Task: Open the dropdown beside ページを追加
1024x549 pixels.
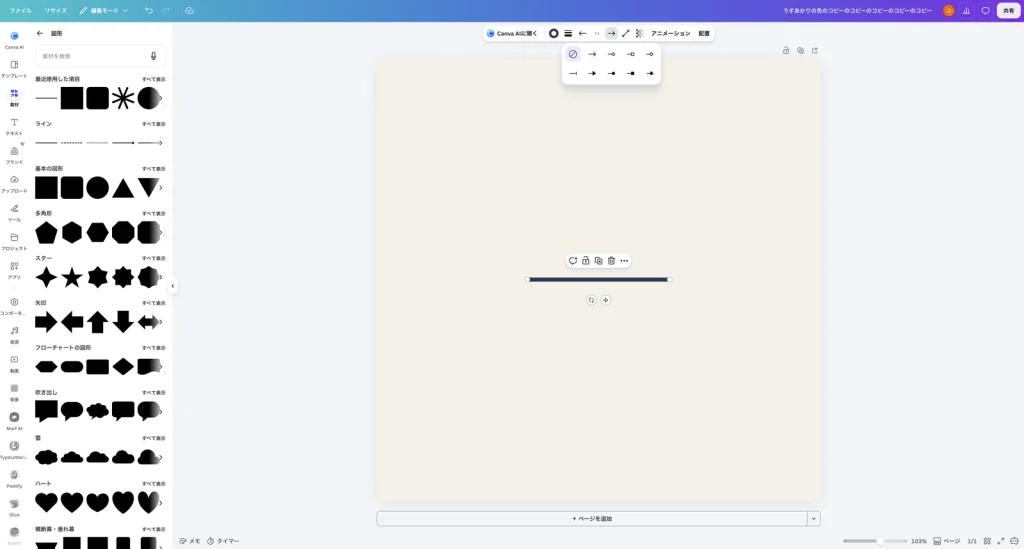Action: [x=814, y=519]
